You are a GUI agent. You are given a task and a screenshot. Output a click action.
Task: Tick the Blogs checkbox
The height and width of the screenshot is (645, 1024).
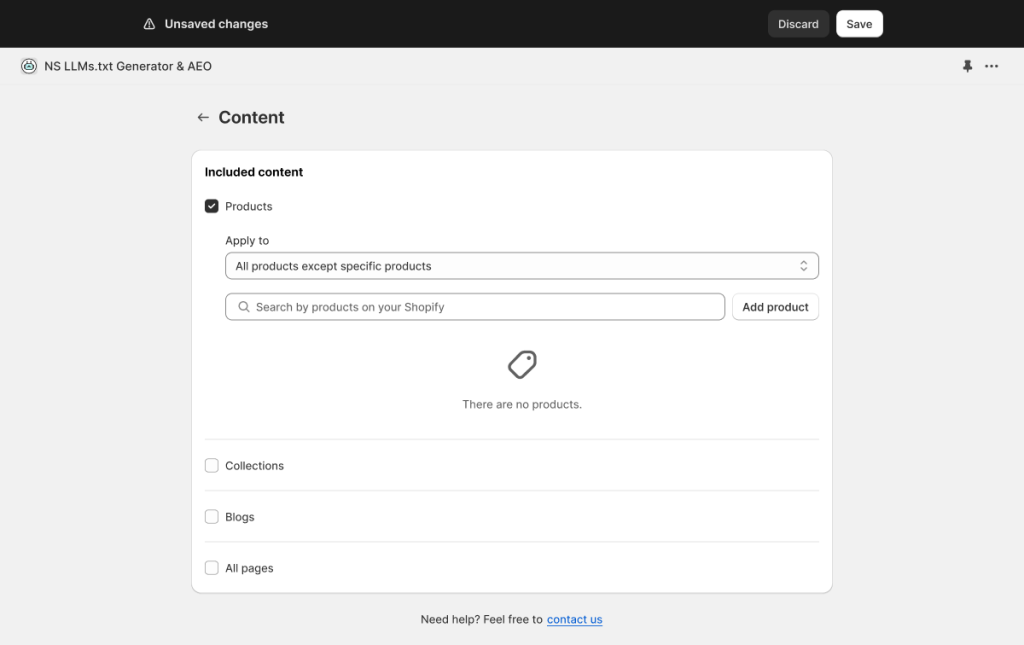coord(212,517)
